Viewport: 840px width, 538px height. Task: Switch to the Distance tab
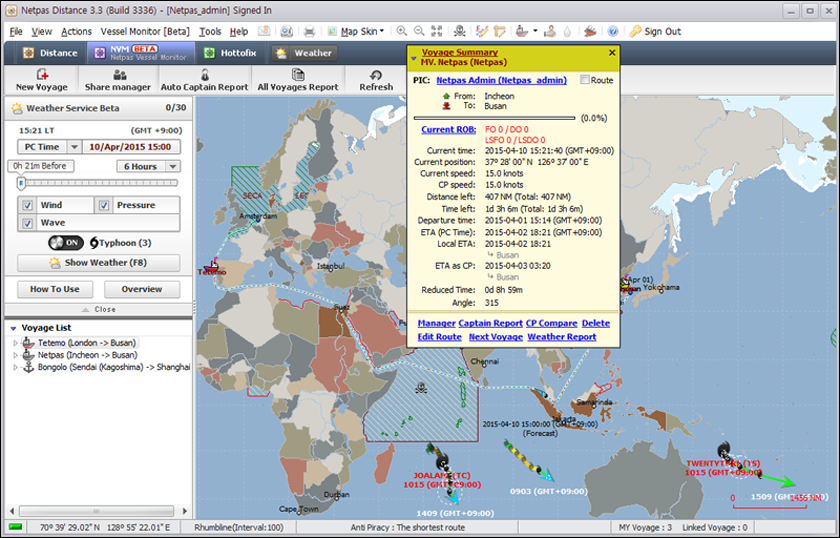(x=50, y=53)
